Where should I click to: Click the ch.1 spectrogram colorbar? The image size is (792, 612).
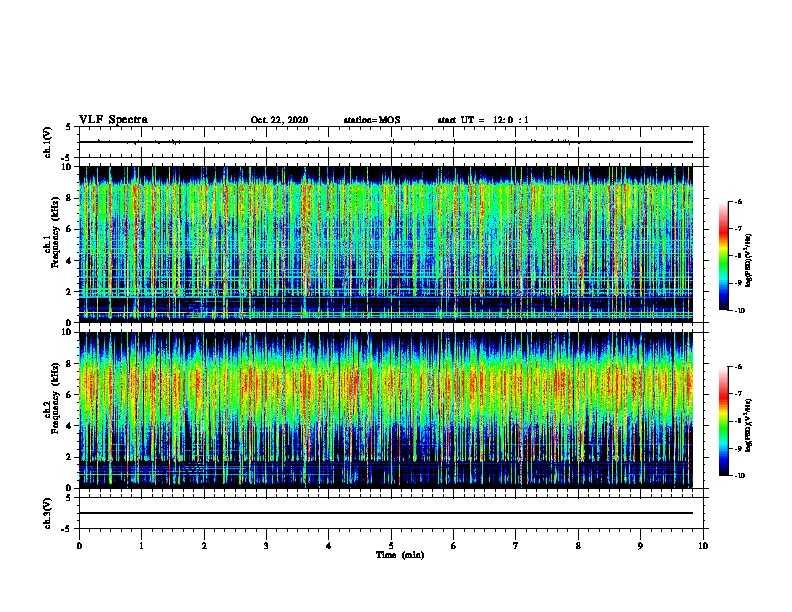(x=723, y=256)
